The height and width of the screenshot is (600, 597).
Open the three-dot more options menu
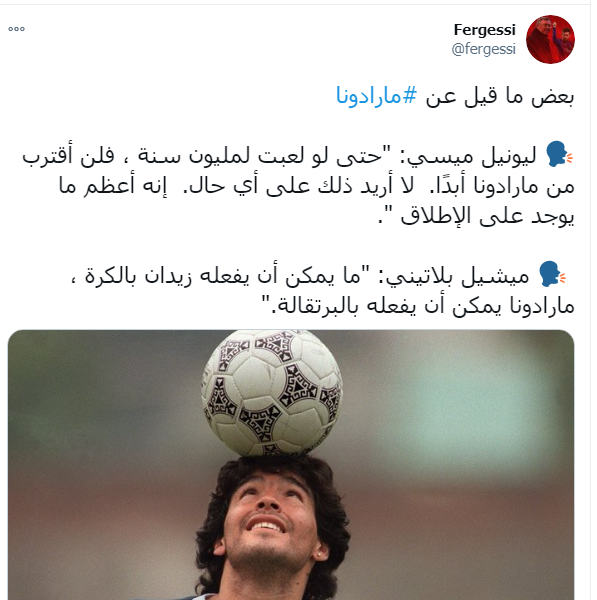(16, 29)
